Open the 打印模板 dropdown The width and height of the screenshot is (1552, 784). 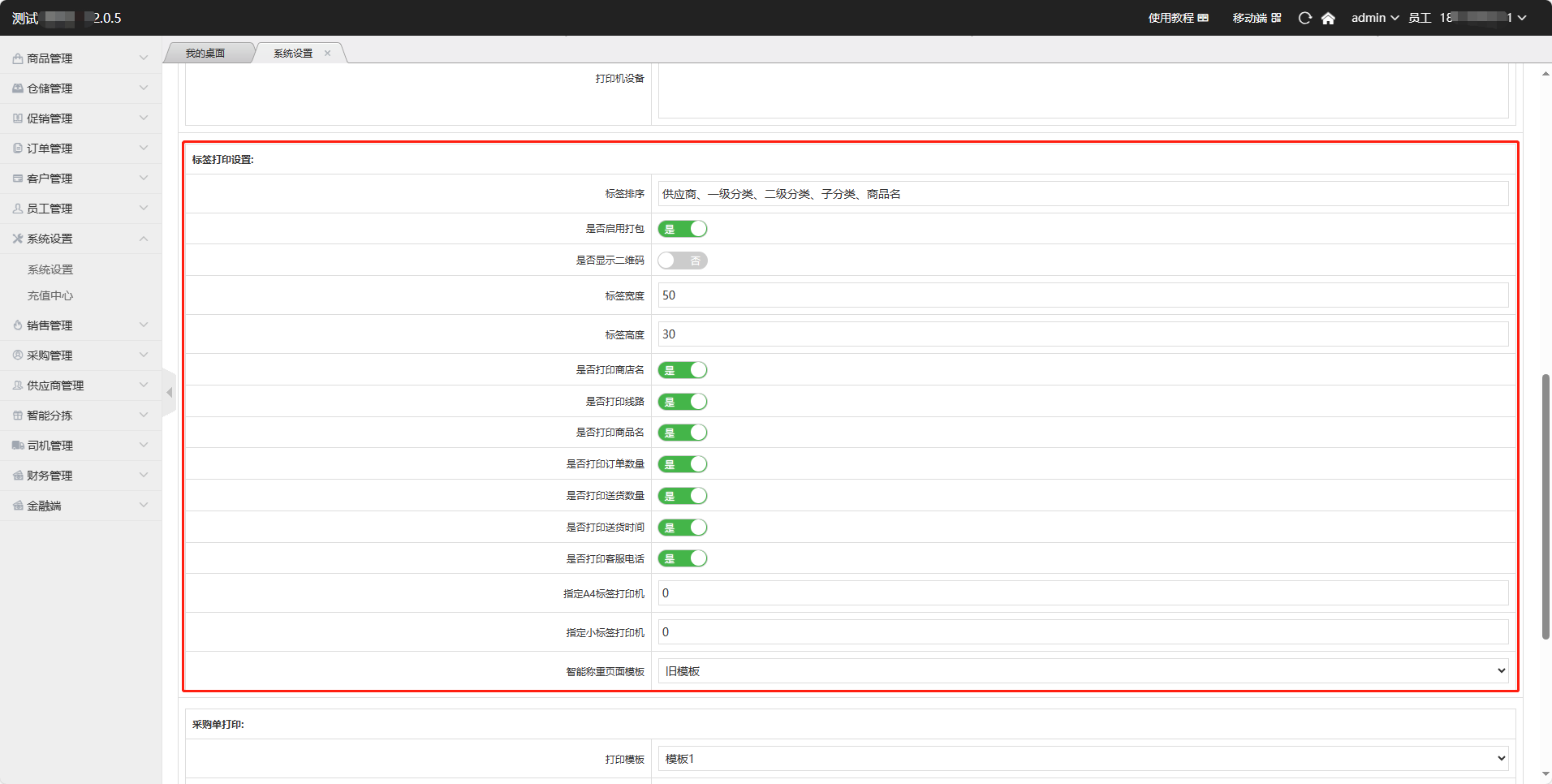click(x=1083, y=759)
